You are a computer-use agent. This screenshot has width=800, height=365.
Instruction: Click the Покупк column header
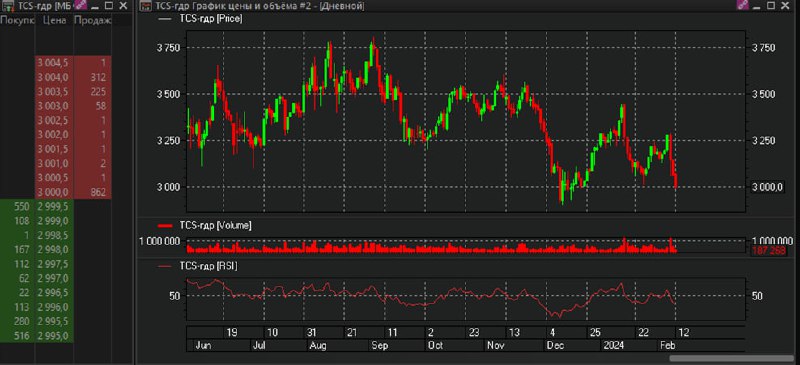17,20
